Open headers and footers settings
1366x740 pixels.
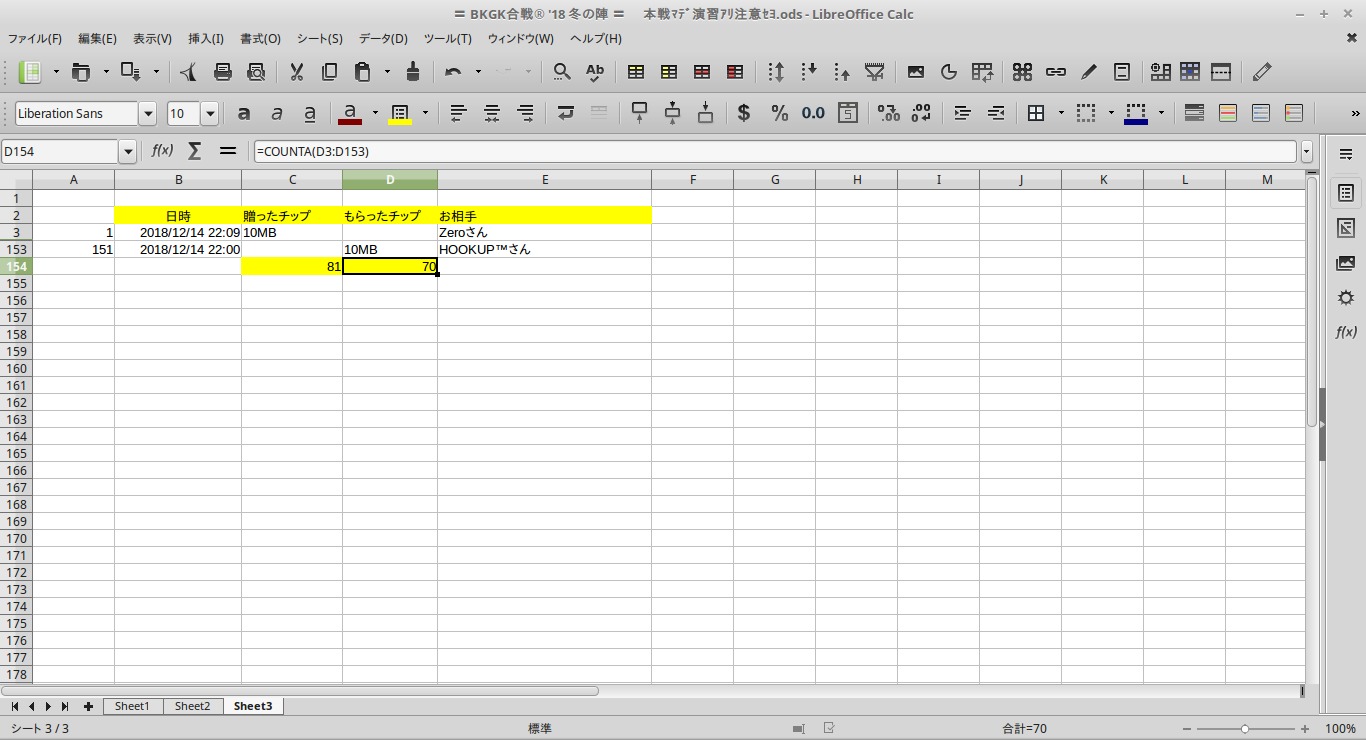pos(1121,72)
